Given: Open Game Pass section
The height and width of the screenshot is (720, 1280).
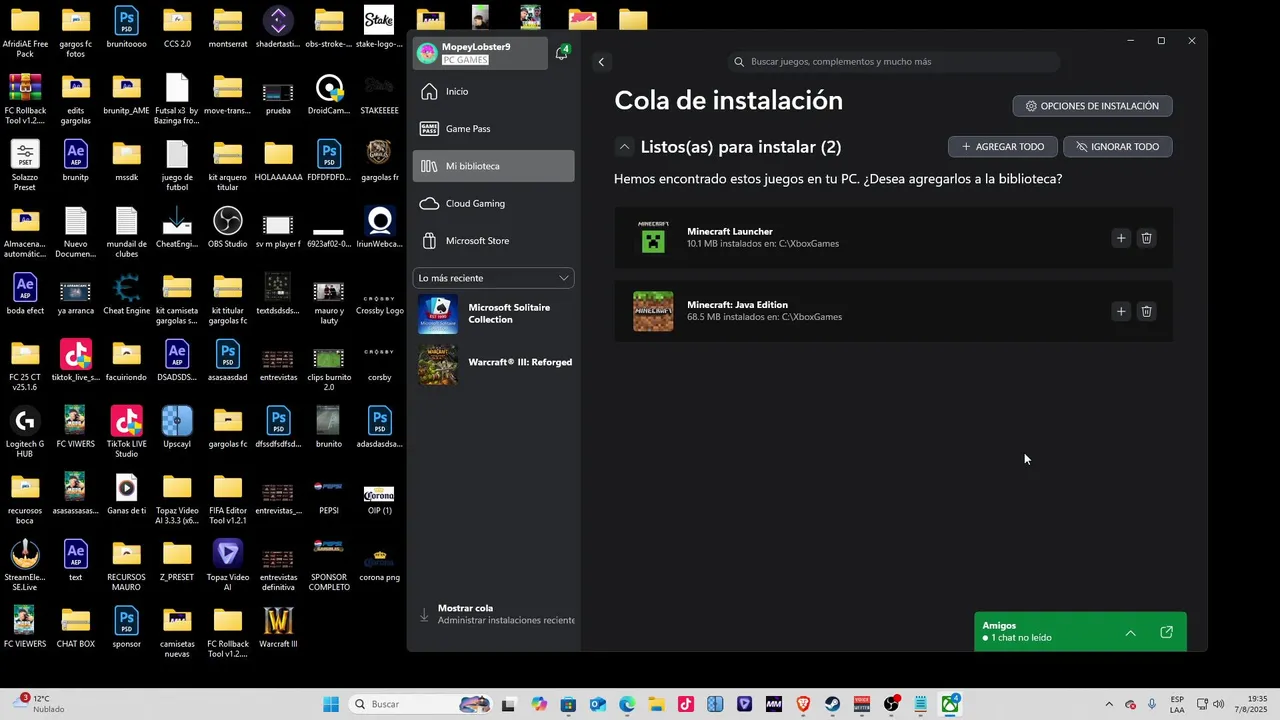Looking at the screenshot, I should (494, 129).
